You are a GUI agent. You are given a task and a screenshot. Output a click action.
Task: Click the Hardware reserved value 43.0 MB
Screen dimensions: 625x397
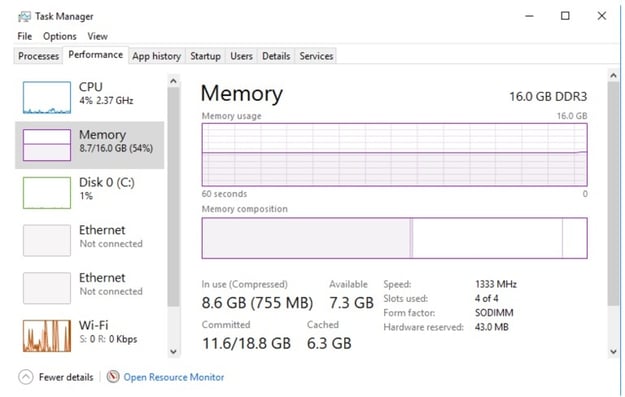tap(492, 327)
